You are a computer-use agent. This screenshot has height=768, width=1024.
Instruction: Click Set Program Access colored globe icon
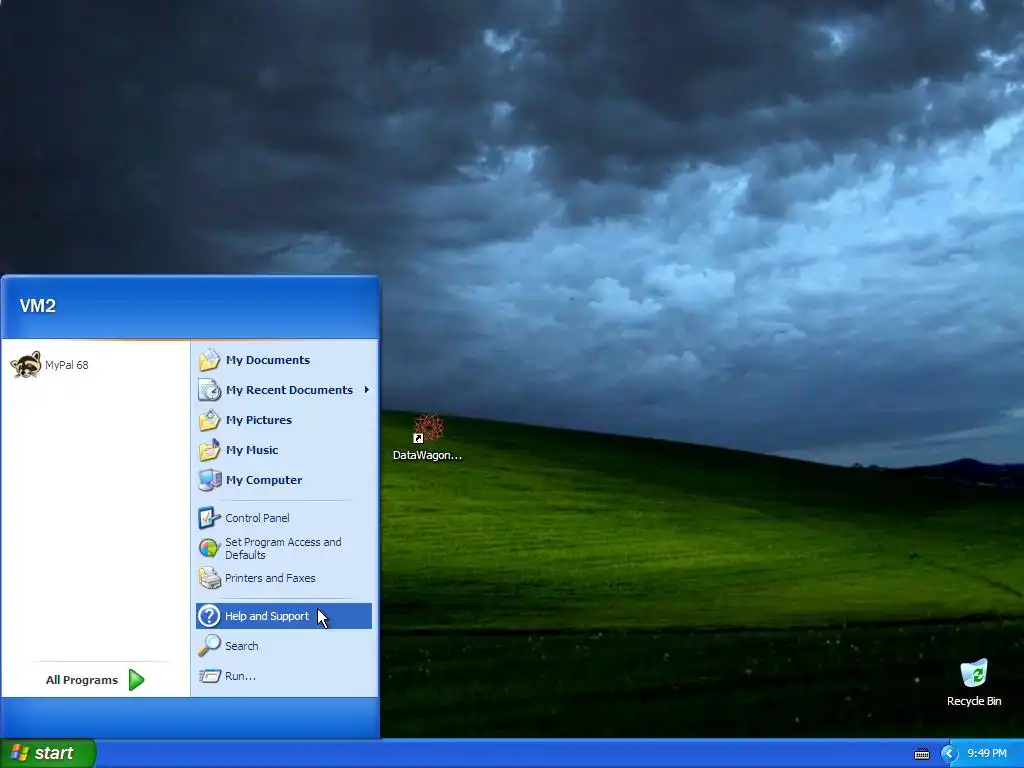[x=209, y=548]
